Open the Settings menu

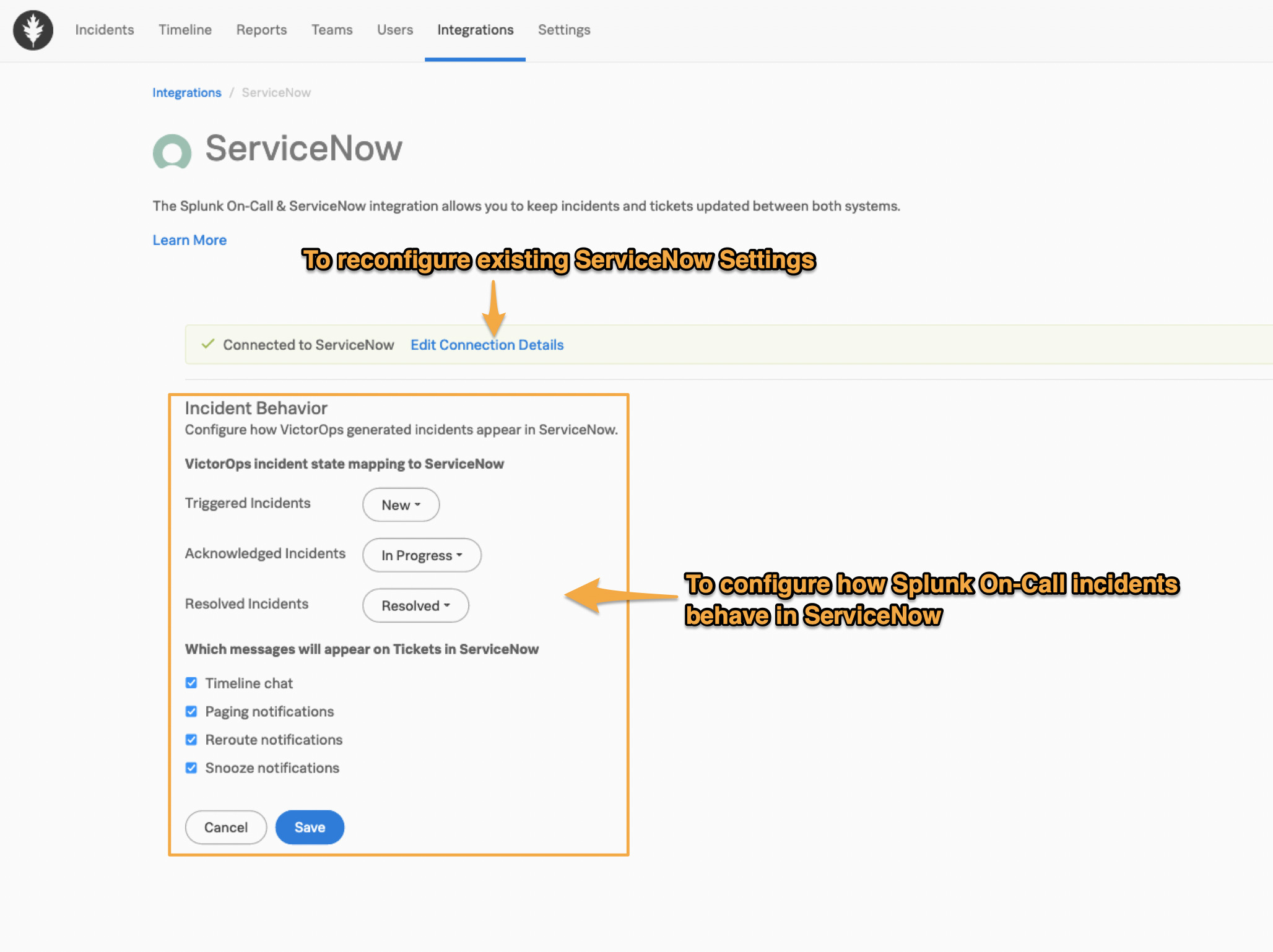pos(563,30)
